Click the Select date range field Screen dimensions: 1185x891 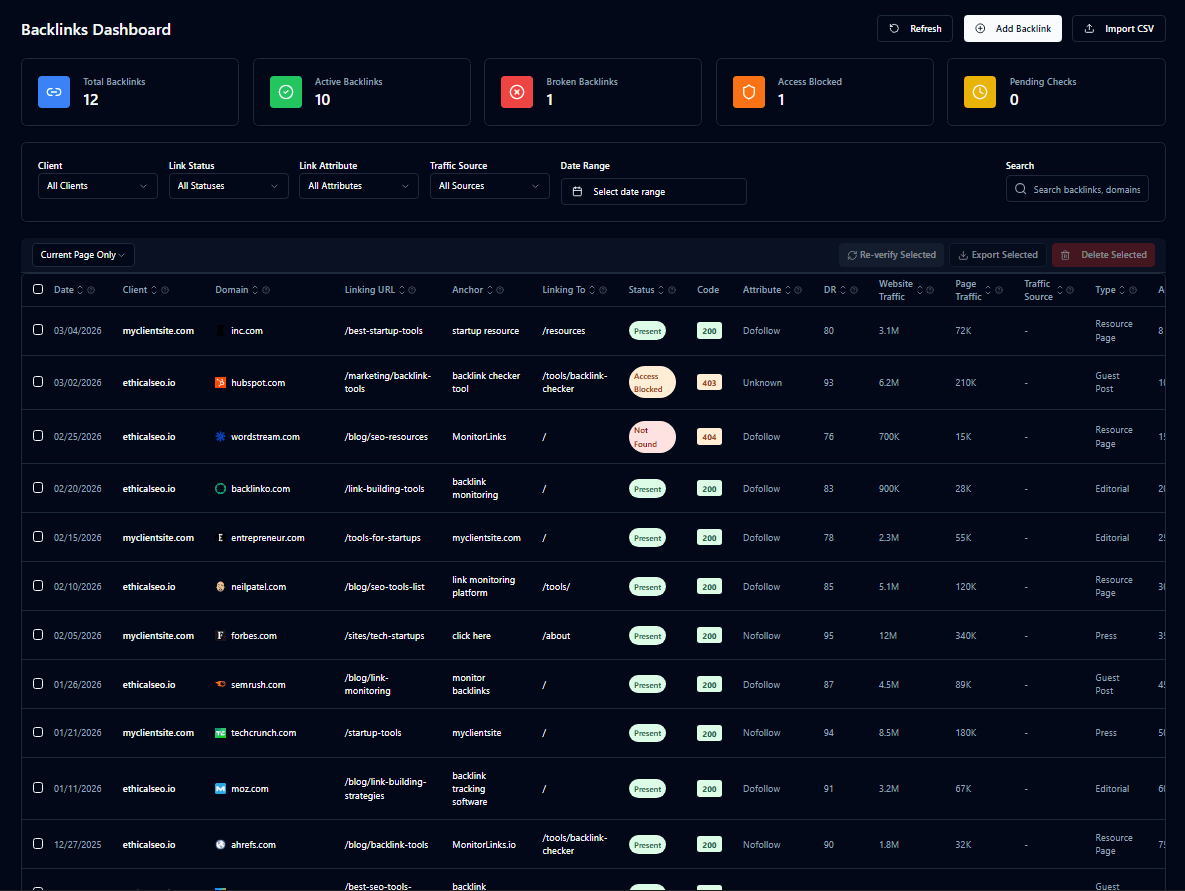(x=653, y=191)
